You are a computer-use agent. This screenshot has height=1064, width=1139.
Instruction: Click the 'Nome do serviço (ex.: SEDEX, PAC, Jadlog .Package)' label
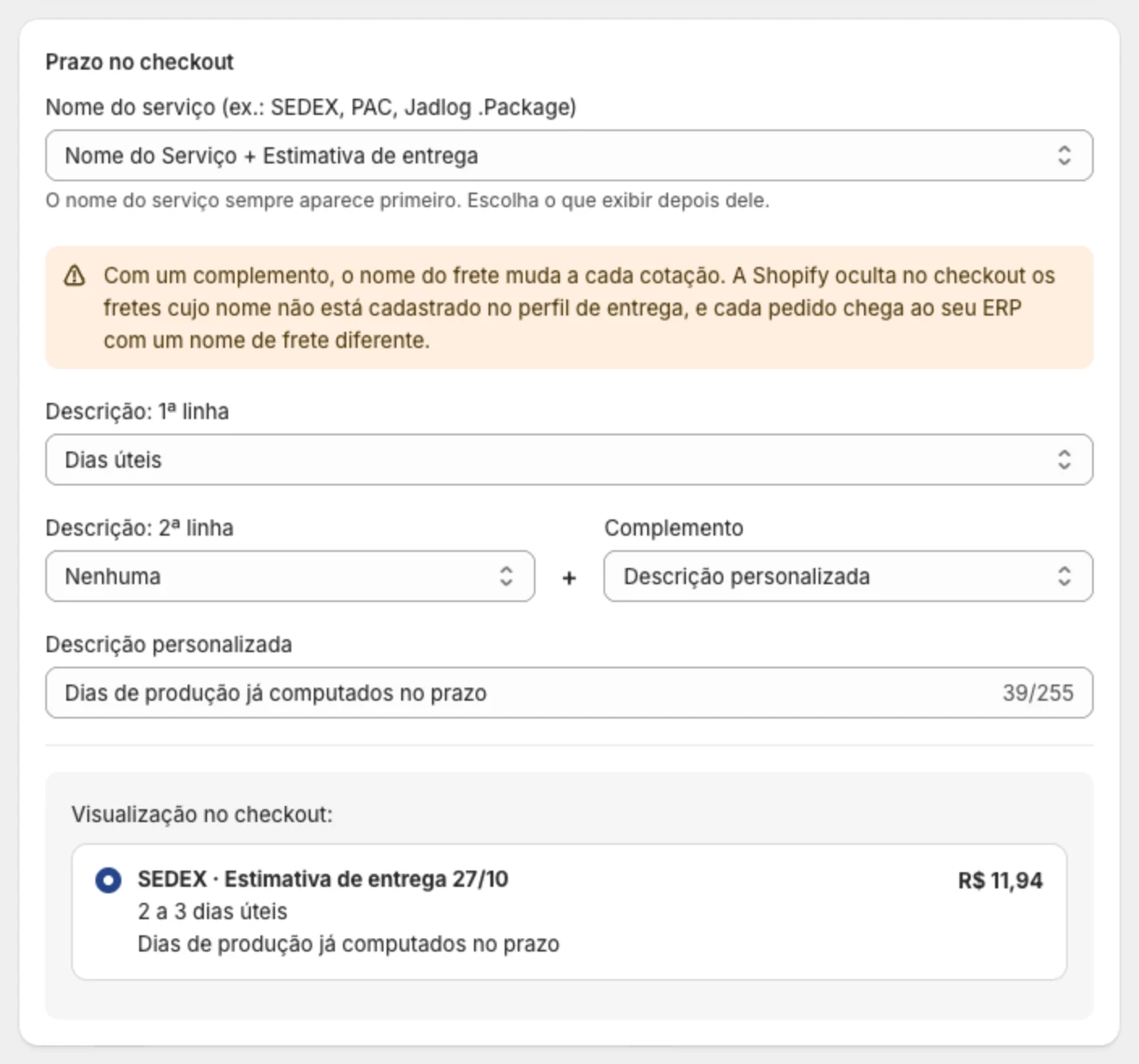[x=311, y=108]
